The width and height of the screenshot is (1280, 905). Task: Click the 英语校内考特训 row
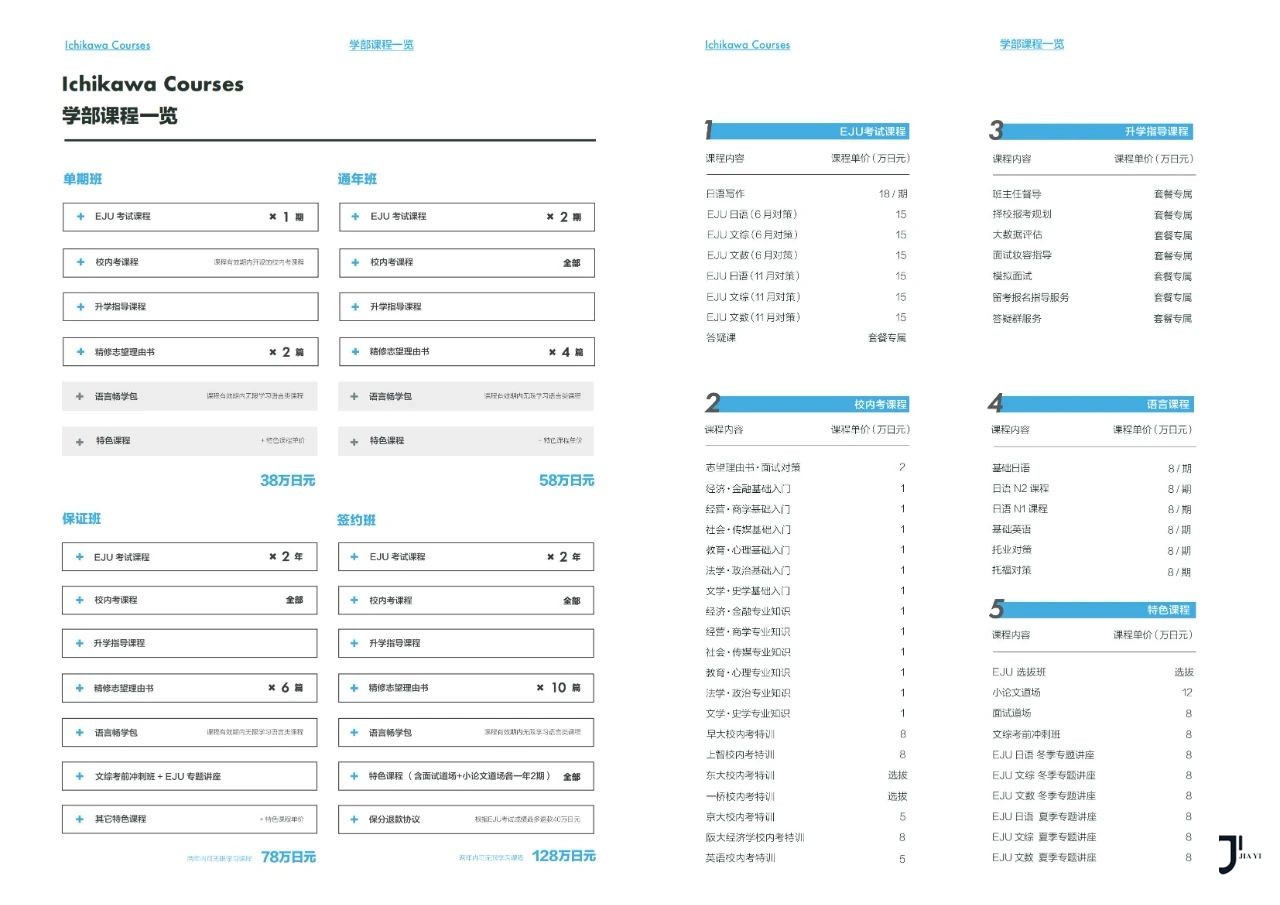807,858
